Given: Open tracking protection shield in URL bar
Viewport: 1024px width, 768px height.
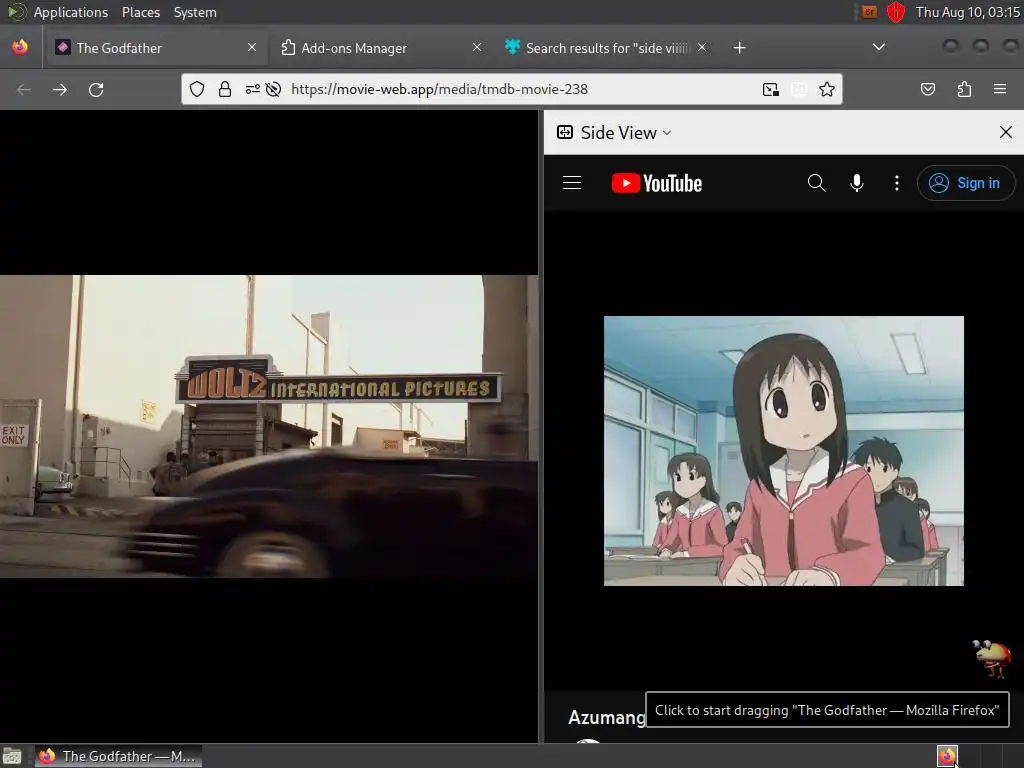Looking at the screenshot, I should pos(197,89).
